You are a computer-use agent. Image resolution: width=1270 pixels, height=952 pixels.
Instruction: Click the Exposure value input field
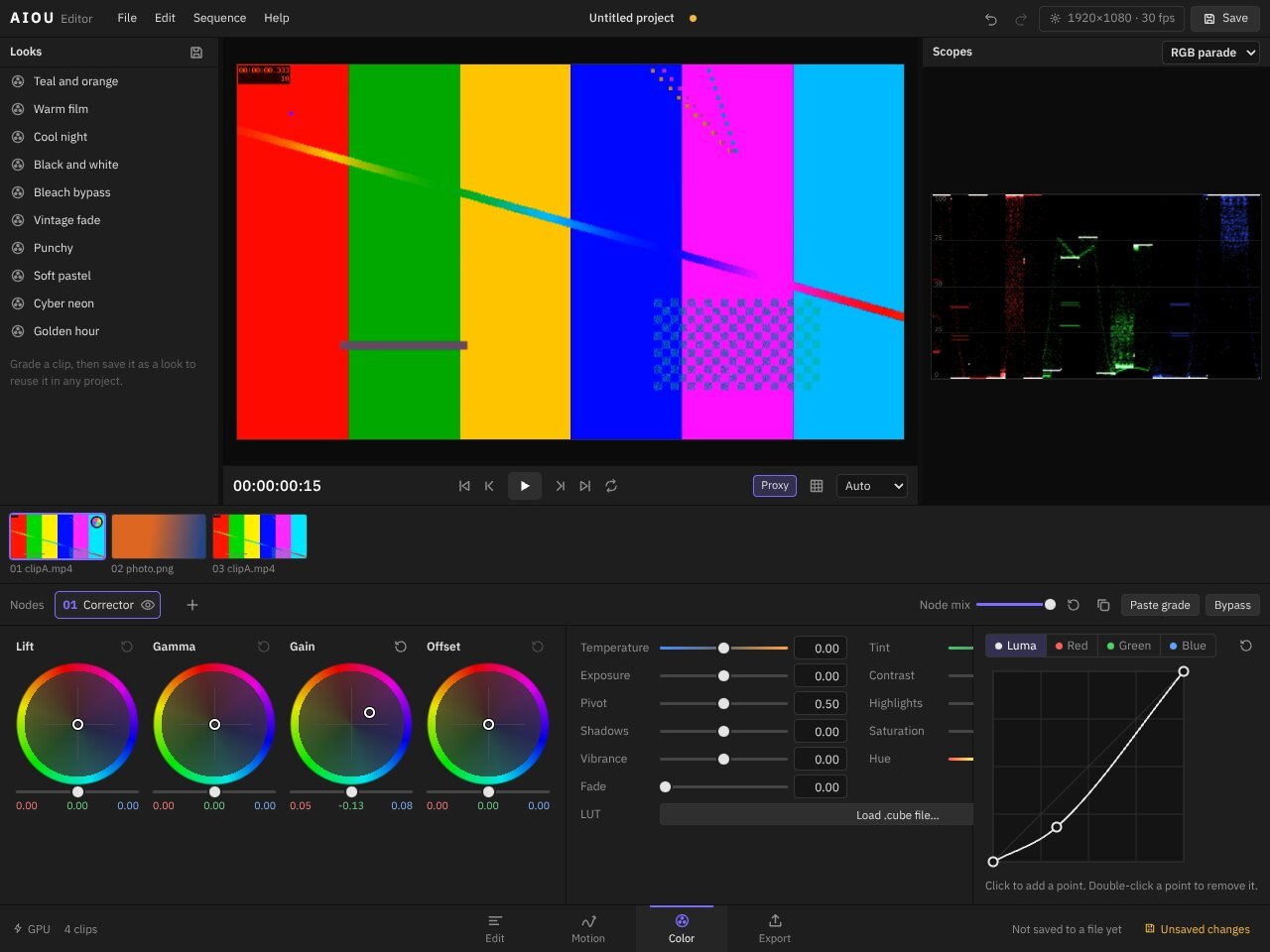tap(821, 676)
